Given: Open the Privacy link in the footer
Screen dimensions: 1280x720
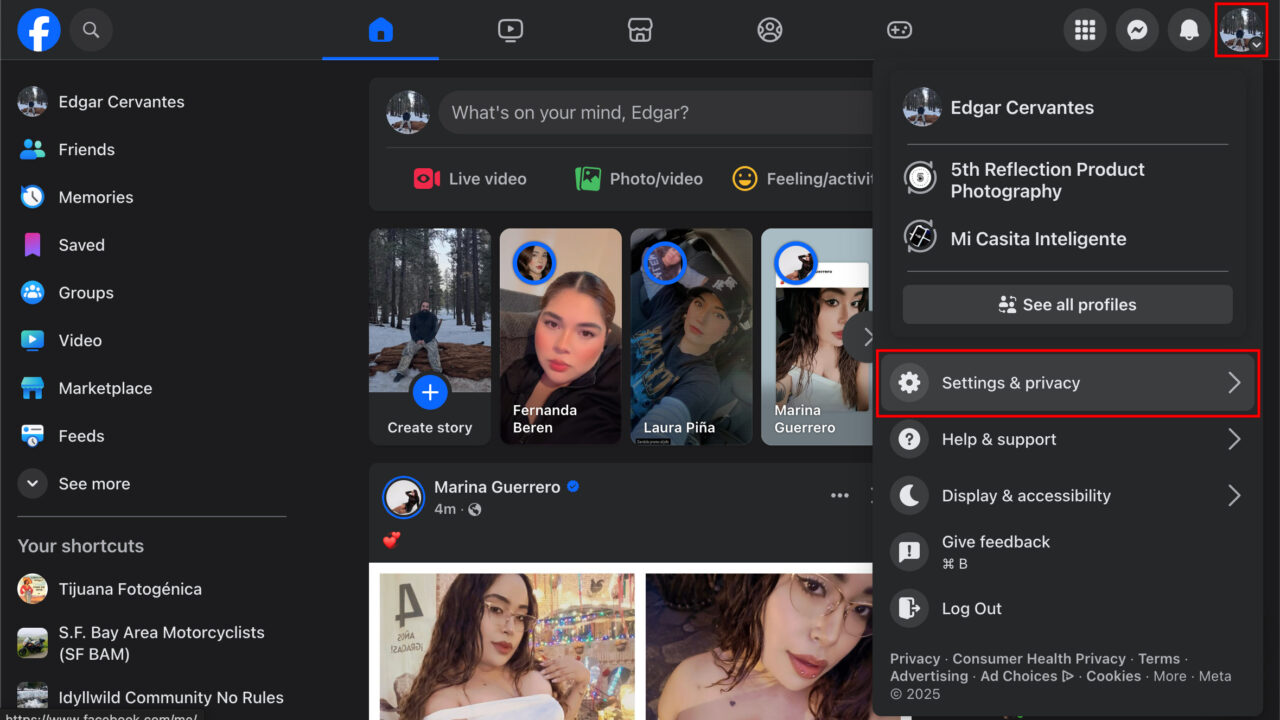Looking at the screenshot, I should pyautogui.click(x=914, y=658).
